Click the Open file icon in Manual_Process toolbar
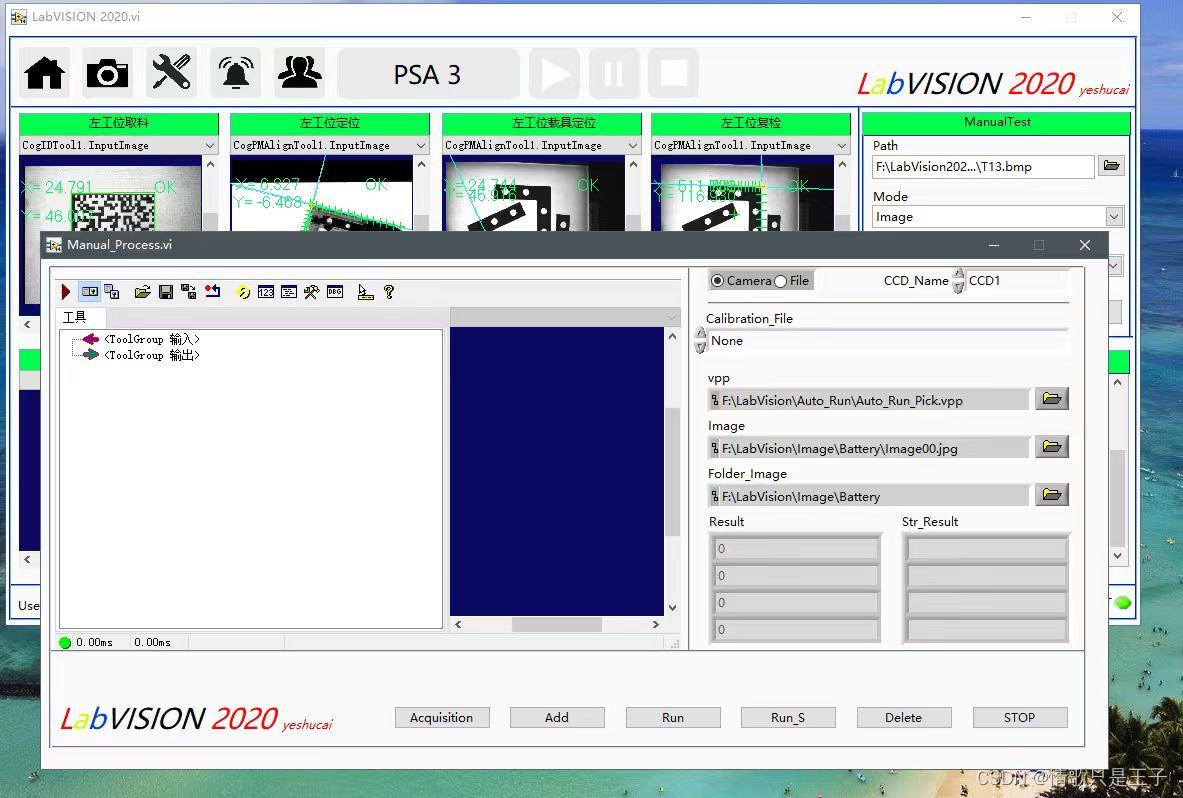 [143, 291]
